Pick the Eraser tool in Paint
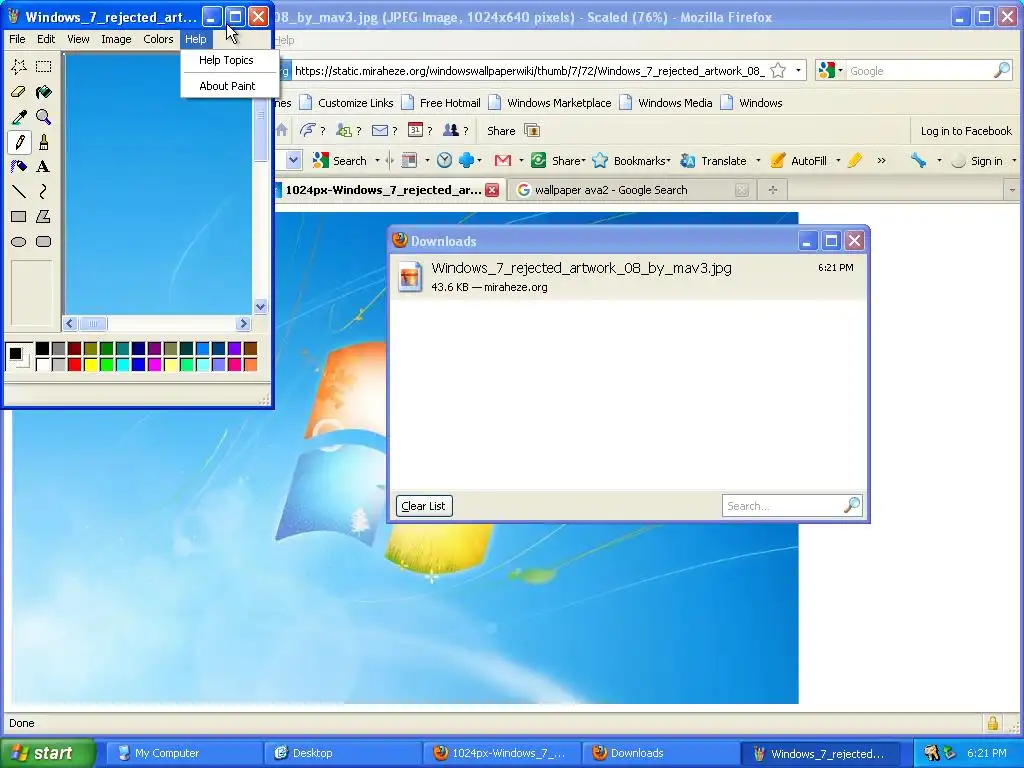This screenshot has width=1024, height=768. (19, 91)
